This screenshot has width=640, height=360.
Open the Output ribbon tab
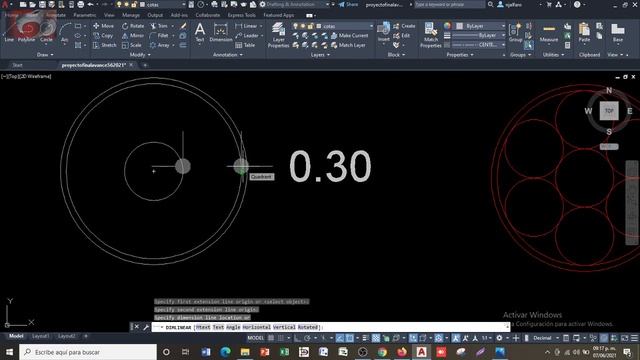tap(155, 15)
